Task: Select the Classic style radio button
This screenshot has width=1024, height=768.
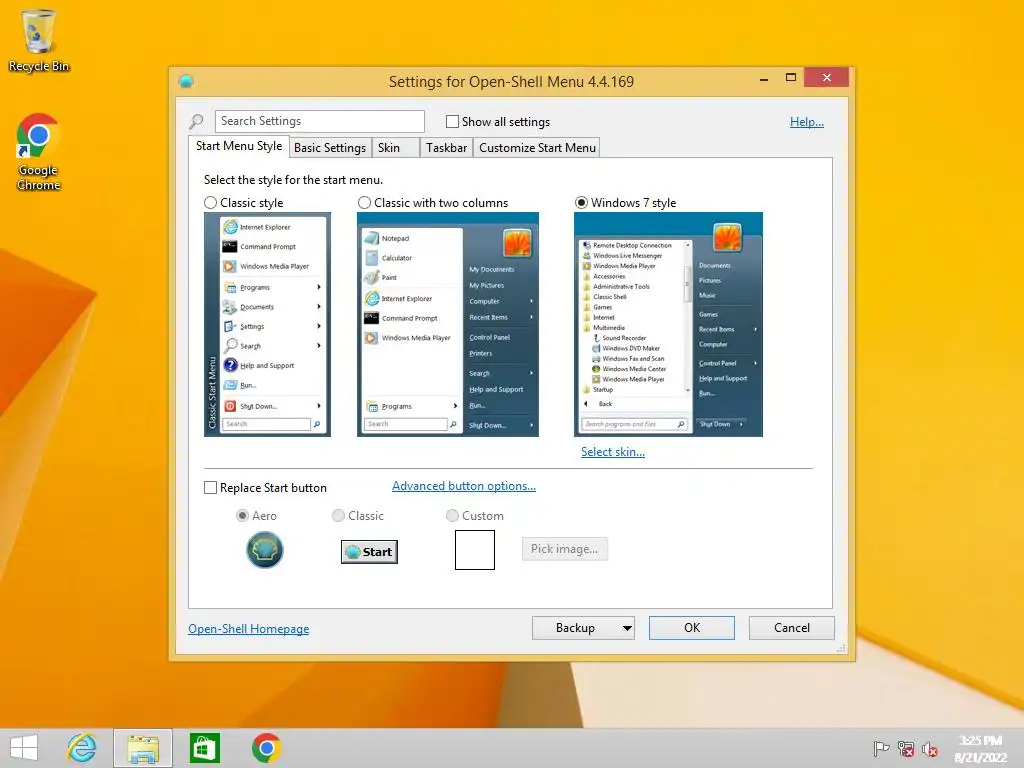Action: pos(210,202)
